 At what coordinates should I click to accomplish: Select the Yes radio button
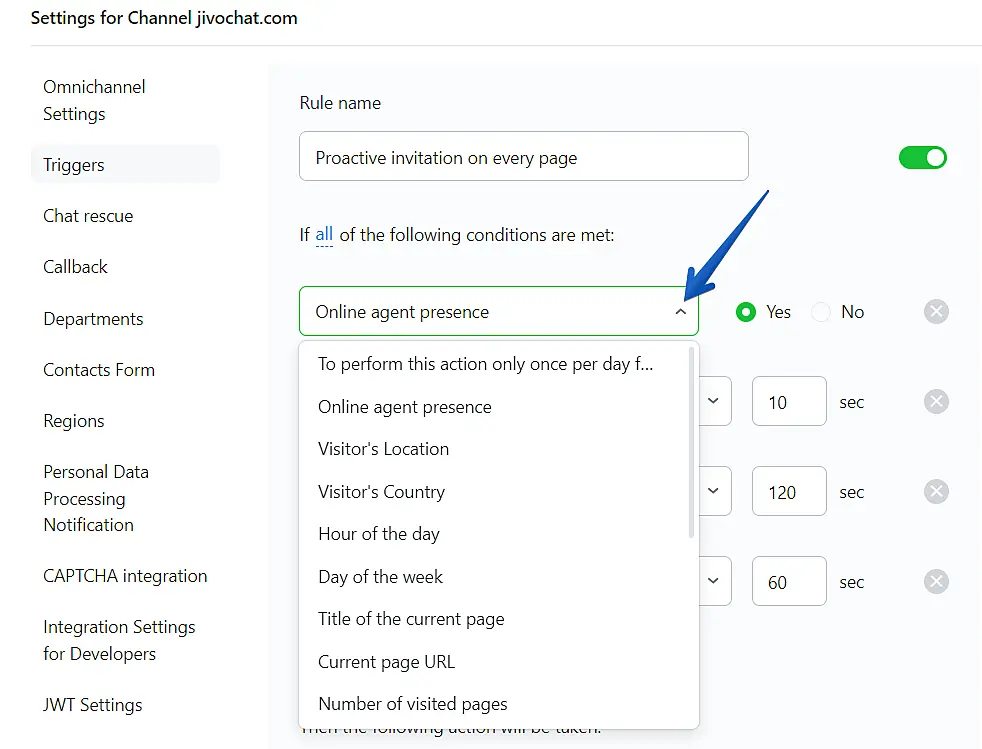point(746,312)
